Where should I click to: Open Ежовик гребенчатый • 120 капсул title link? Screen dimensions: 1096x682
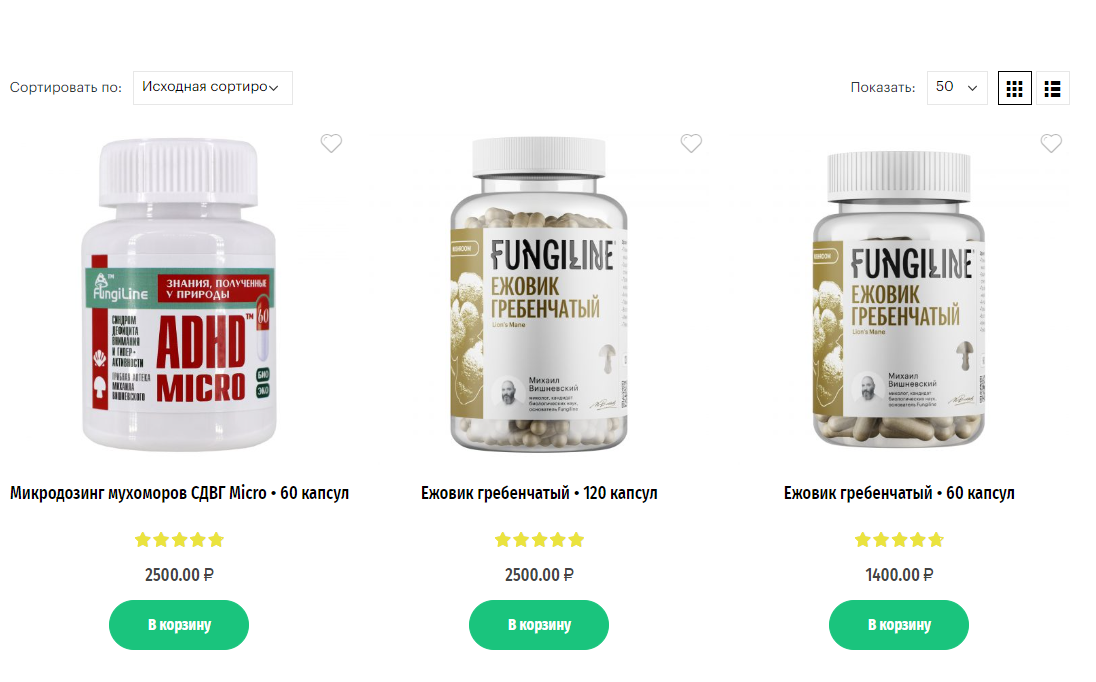click(539, 493)
